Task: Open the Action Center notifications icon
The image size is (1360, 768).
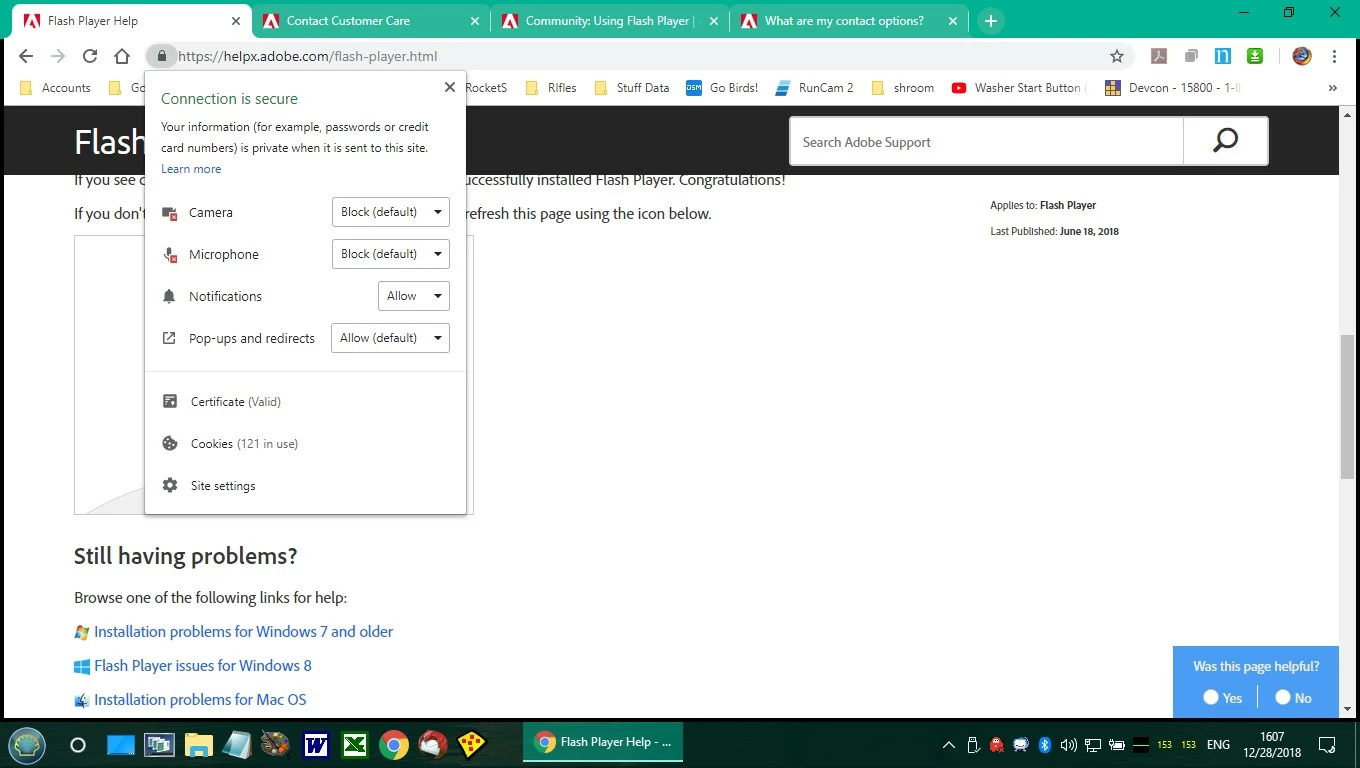Action: point(1327,744)
